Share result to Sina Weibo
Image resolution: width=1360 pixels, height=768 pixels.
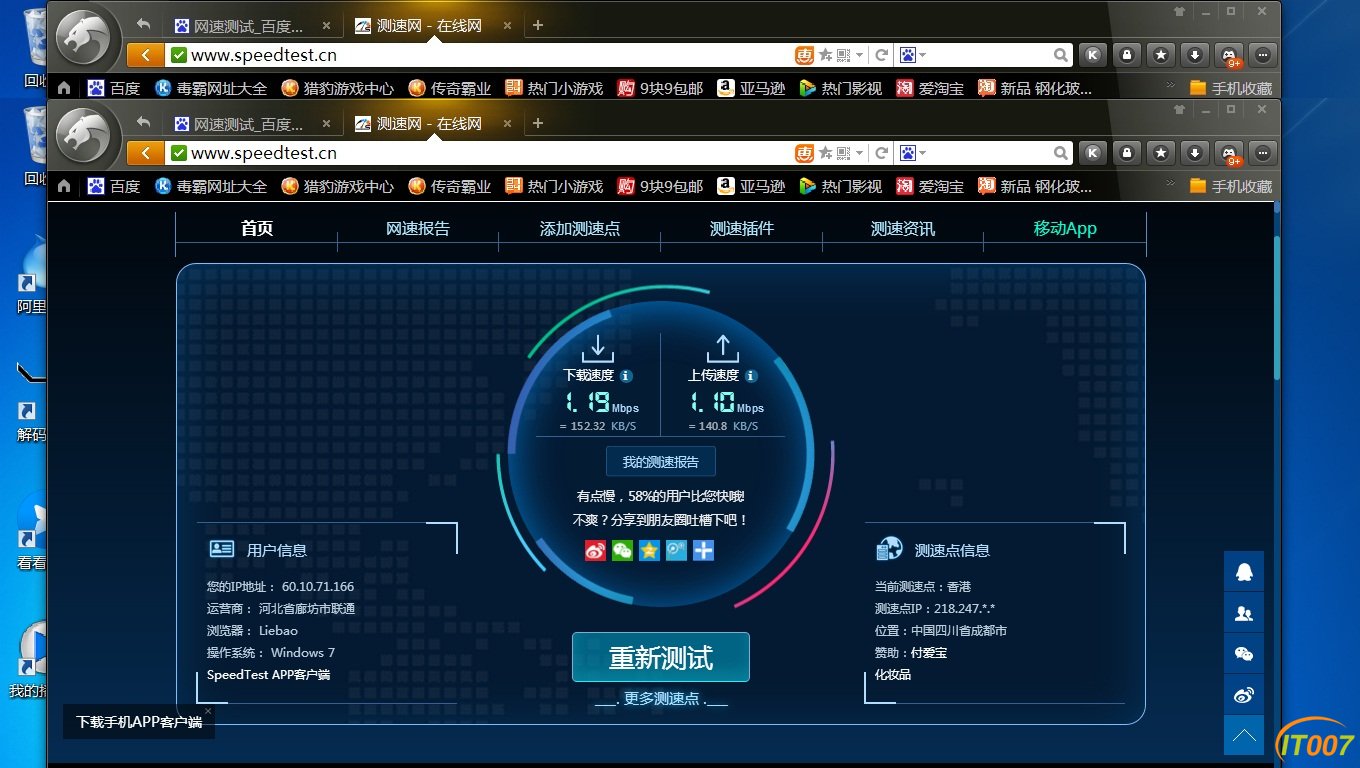(x=595, y=550)
